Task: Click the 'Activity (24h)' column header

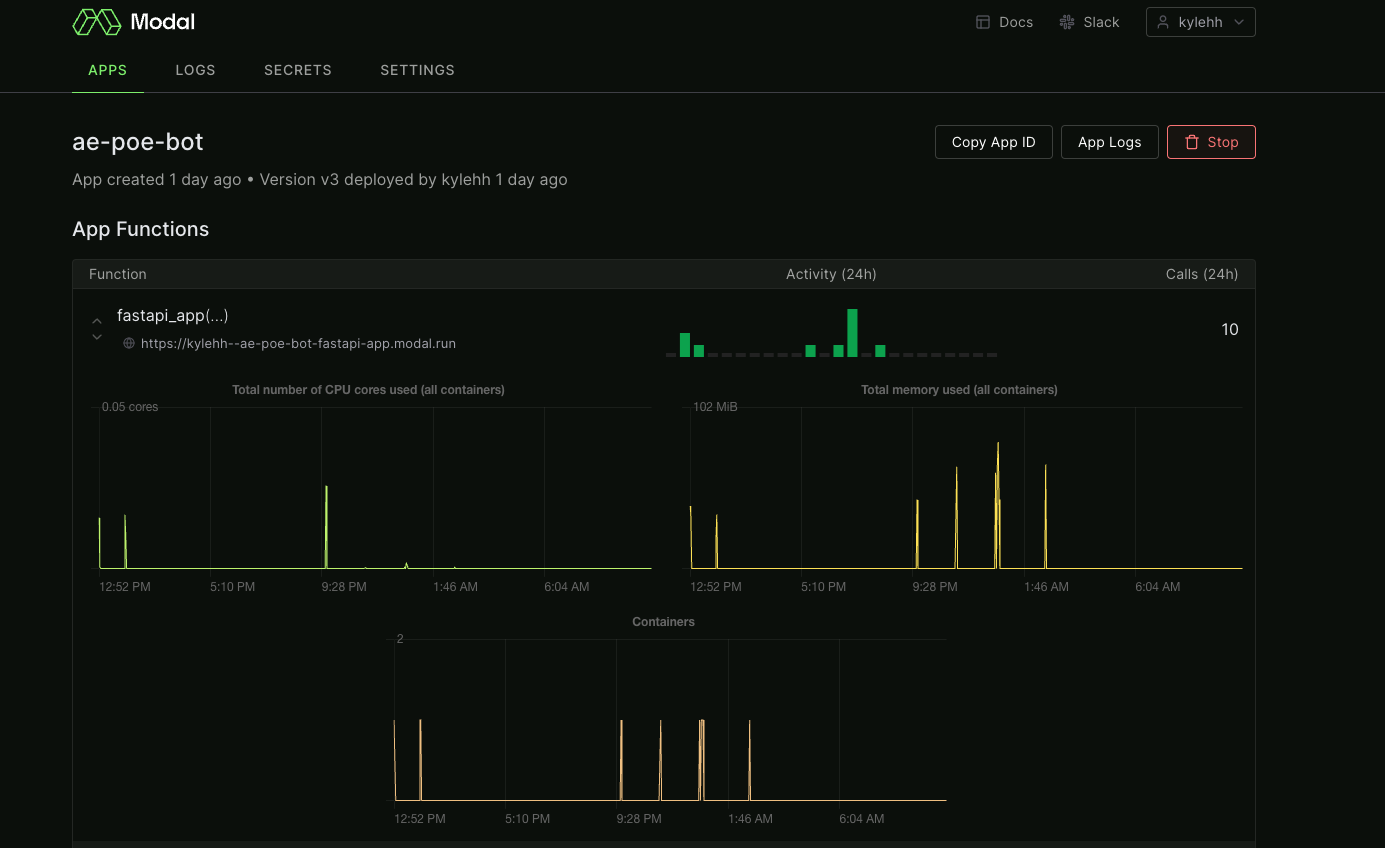Action: tap(831, 274)
